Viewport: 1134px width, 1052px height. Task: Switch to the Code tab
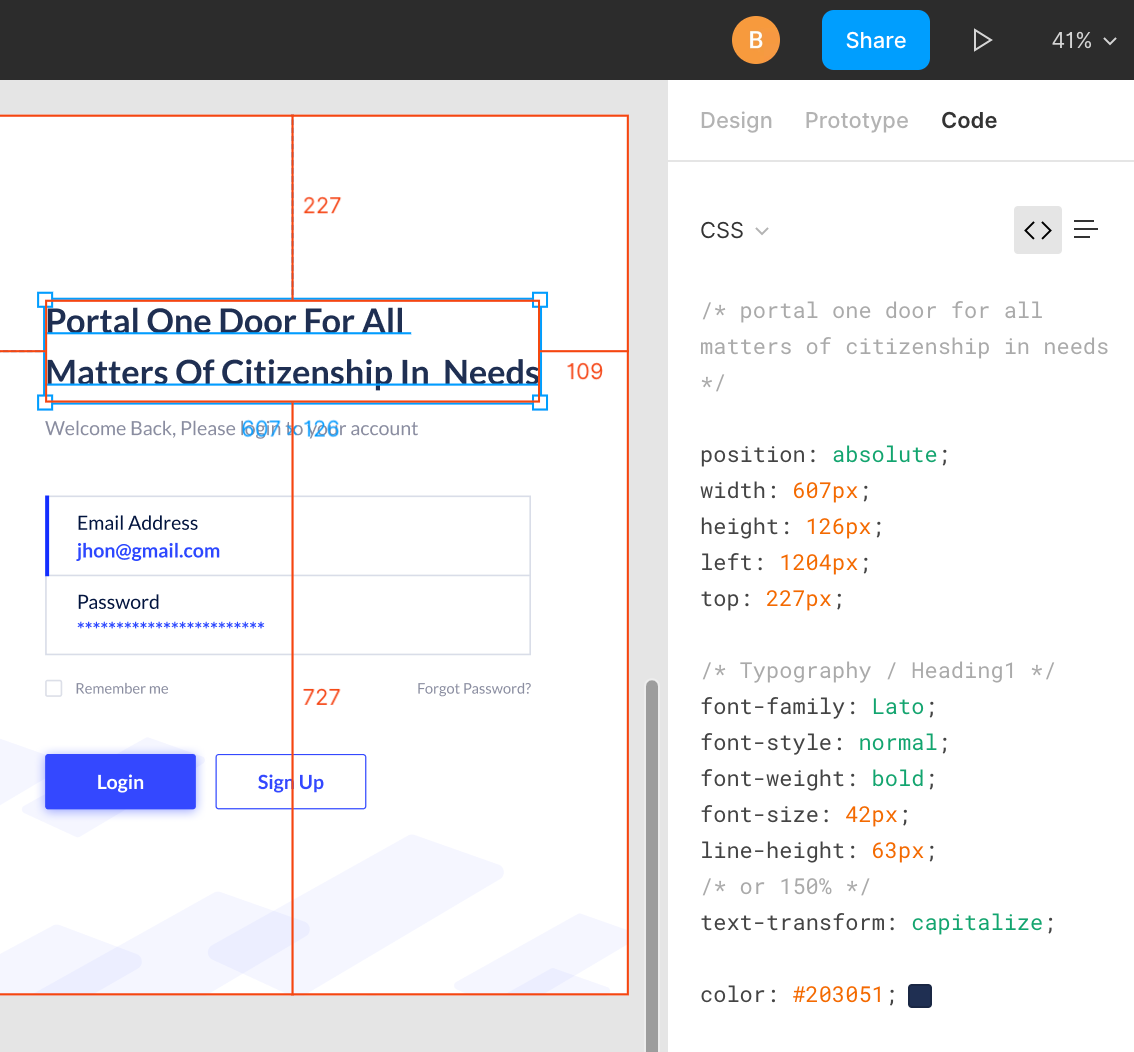click(x=968, y=120)
